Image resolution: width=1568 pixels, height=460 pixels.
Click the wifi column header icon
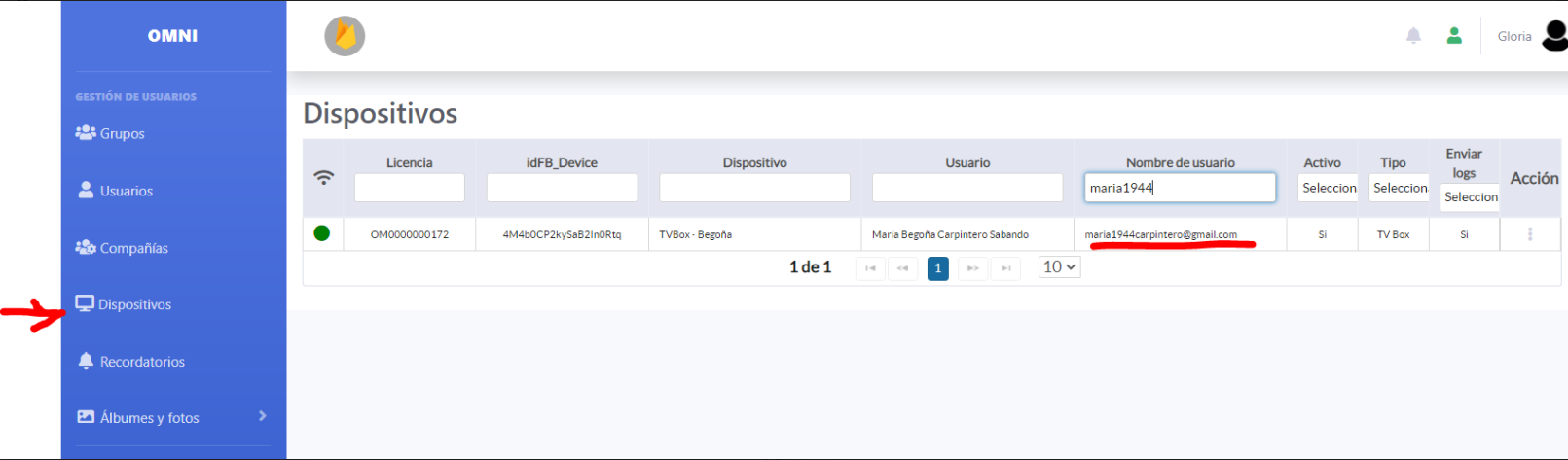point(323,177)
